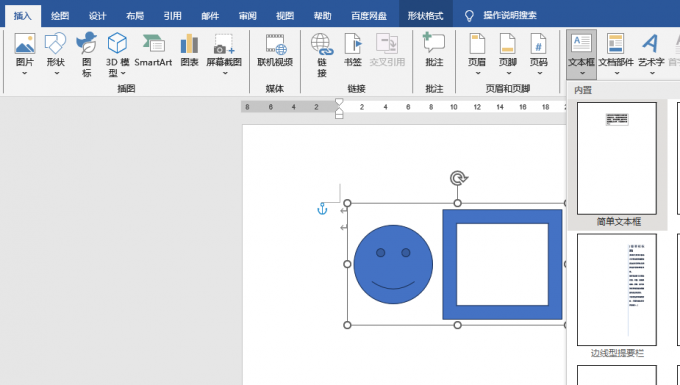
Task: Expand the 文档部件 dropdown arrow
Action: 616,73
